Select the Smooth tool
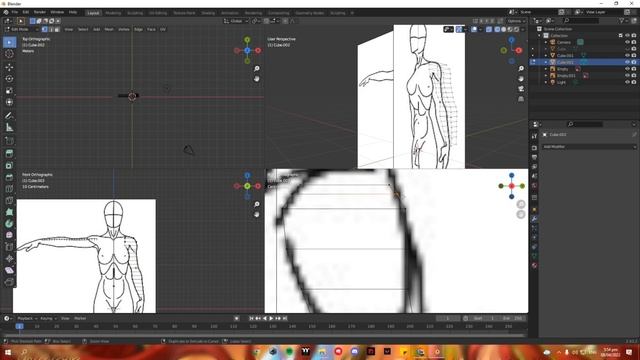Image resolution: width=640 pixels, height=360 pixels. click(x=9, y=235)
